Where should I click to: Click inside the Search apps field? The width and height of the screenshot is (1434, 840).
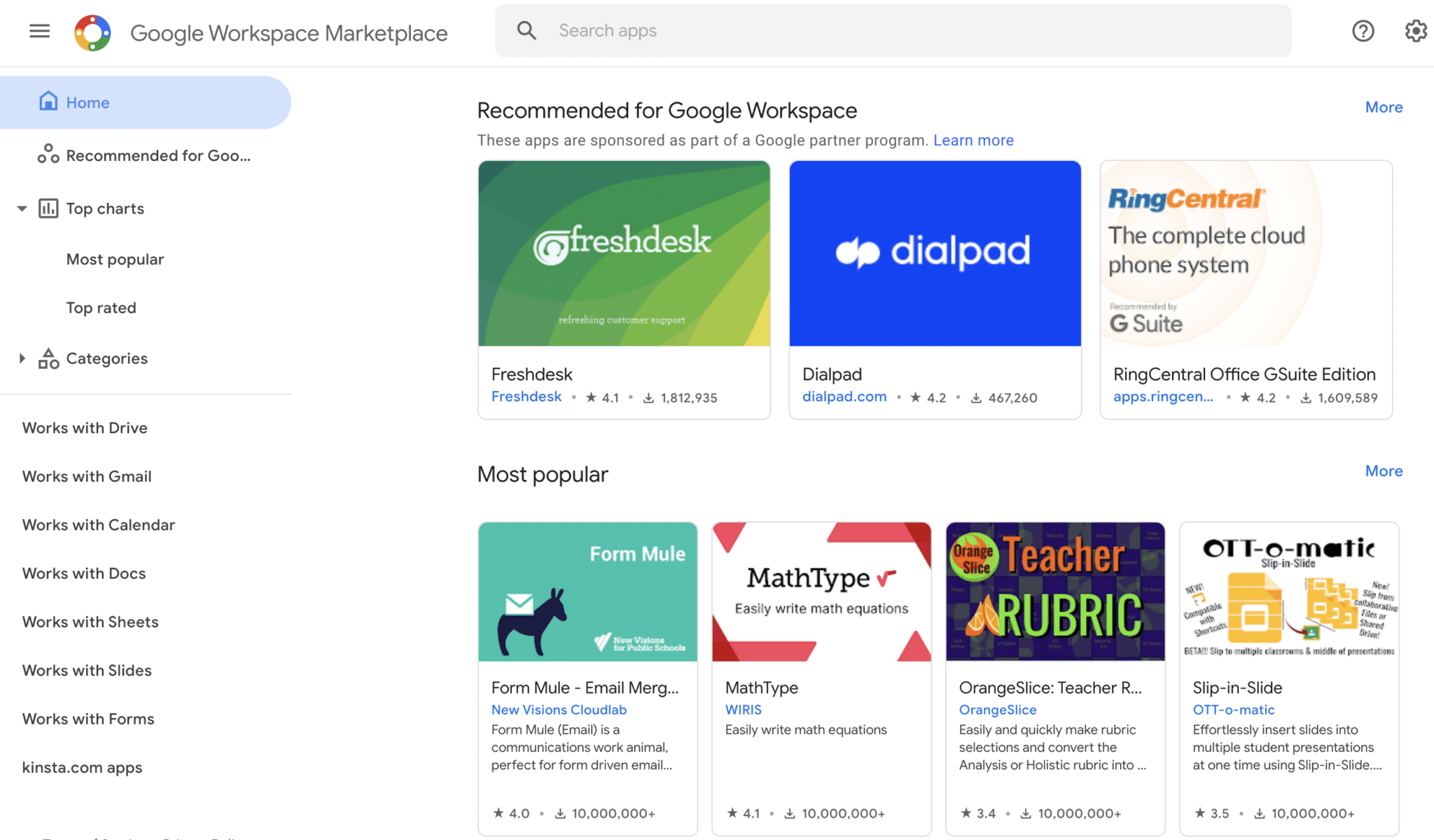click(x=770, y=30)
